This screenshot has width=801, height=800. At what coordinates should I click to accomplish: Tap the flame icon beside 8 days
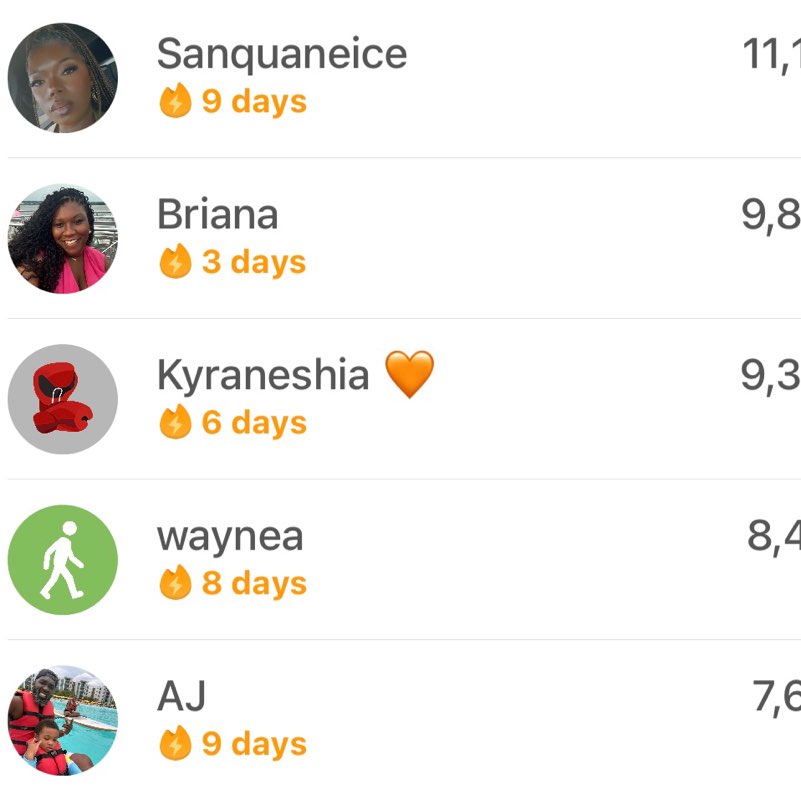click(x=175, y=582)
